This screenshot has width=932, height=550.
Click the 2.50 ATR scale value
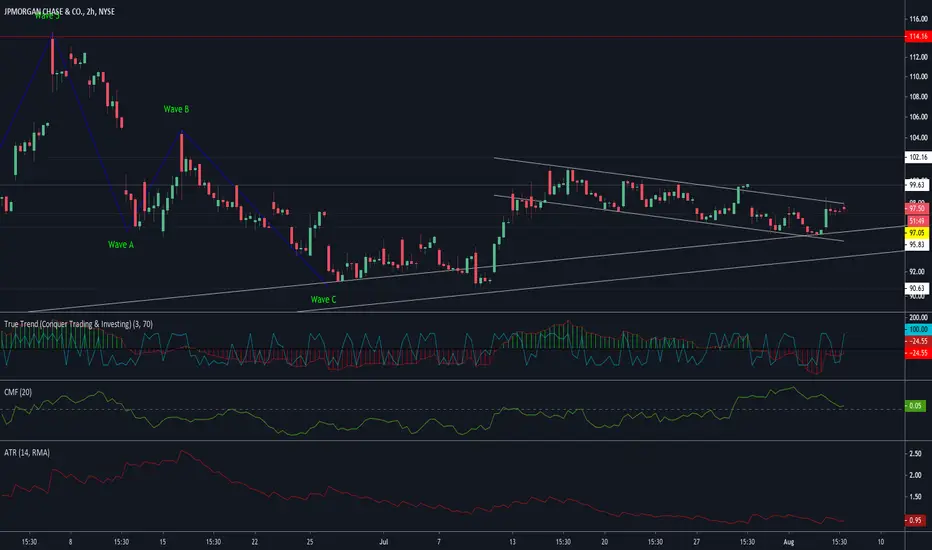[x=915, y=454]
